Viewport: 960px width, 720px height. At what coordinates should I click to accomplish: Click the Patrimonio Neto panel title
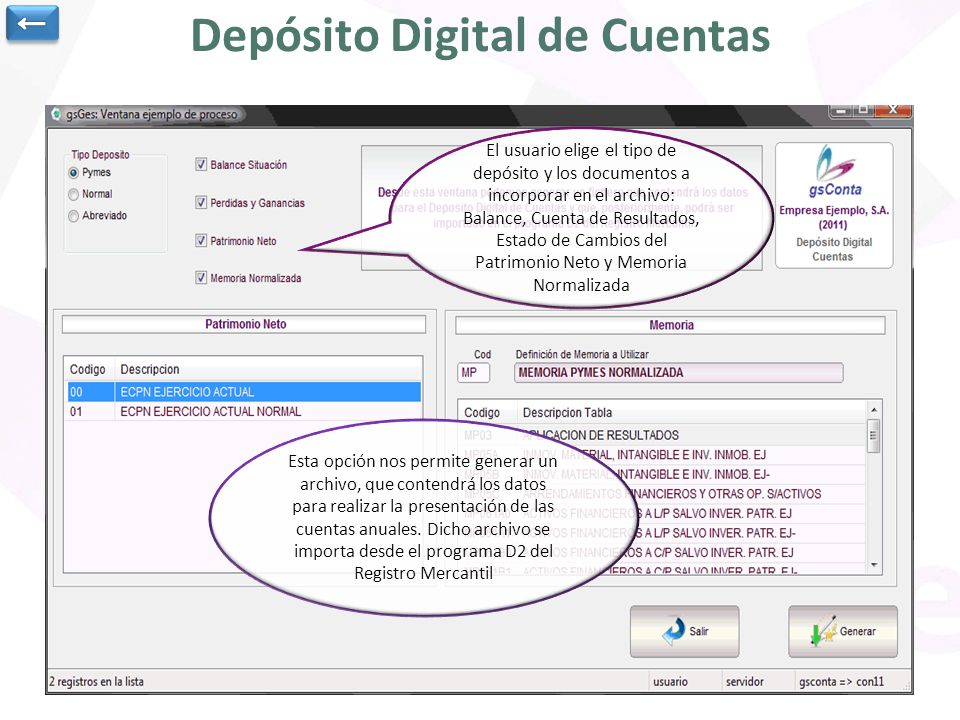tap(244, 324)
